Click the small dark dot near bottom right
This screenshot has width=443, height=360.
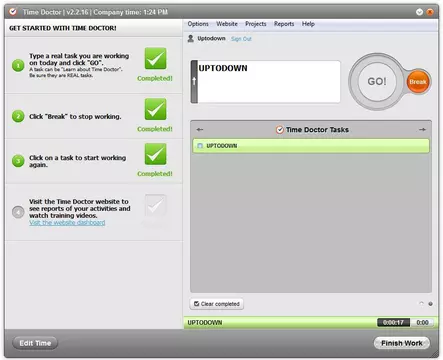pyautogui.click(x=430, y=304)
